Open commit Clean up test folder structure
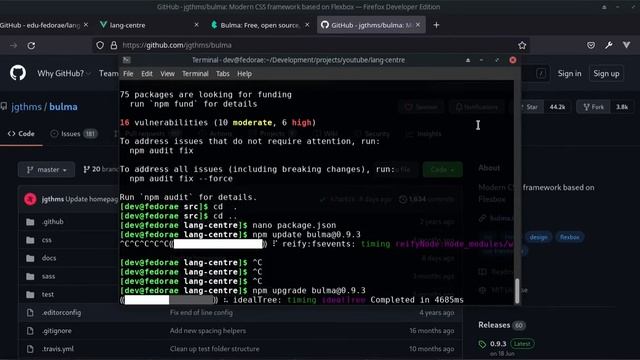This screenshot has width=640, height=360. [215, 349]
